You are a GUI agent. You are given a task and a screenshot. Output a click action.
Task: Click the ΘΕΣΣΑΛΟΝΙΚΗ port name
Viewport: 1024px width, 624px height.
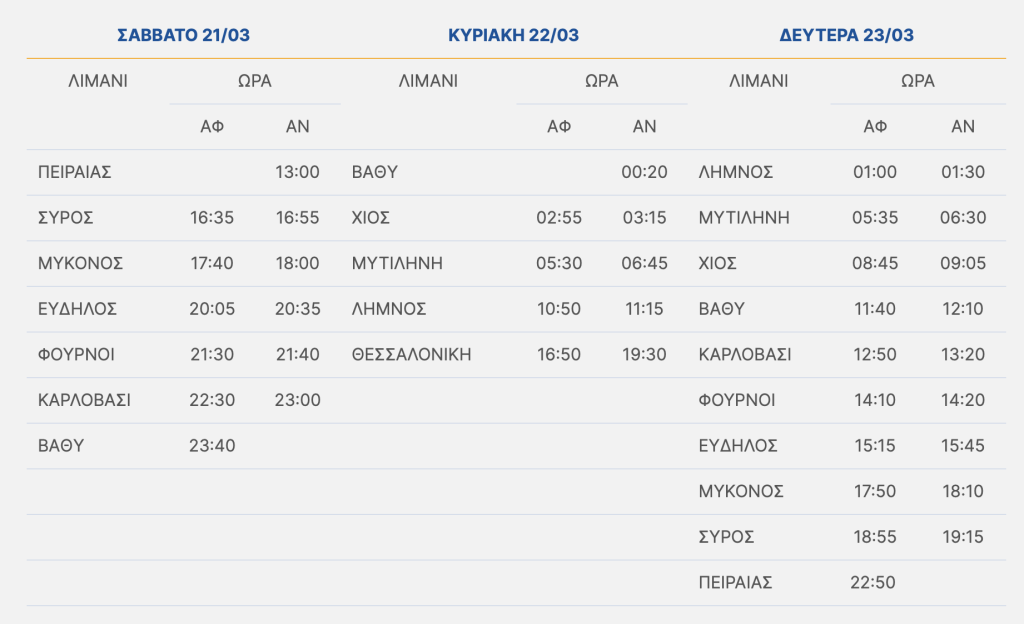click(411, 354)
